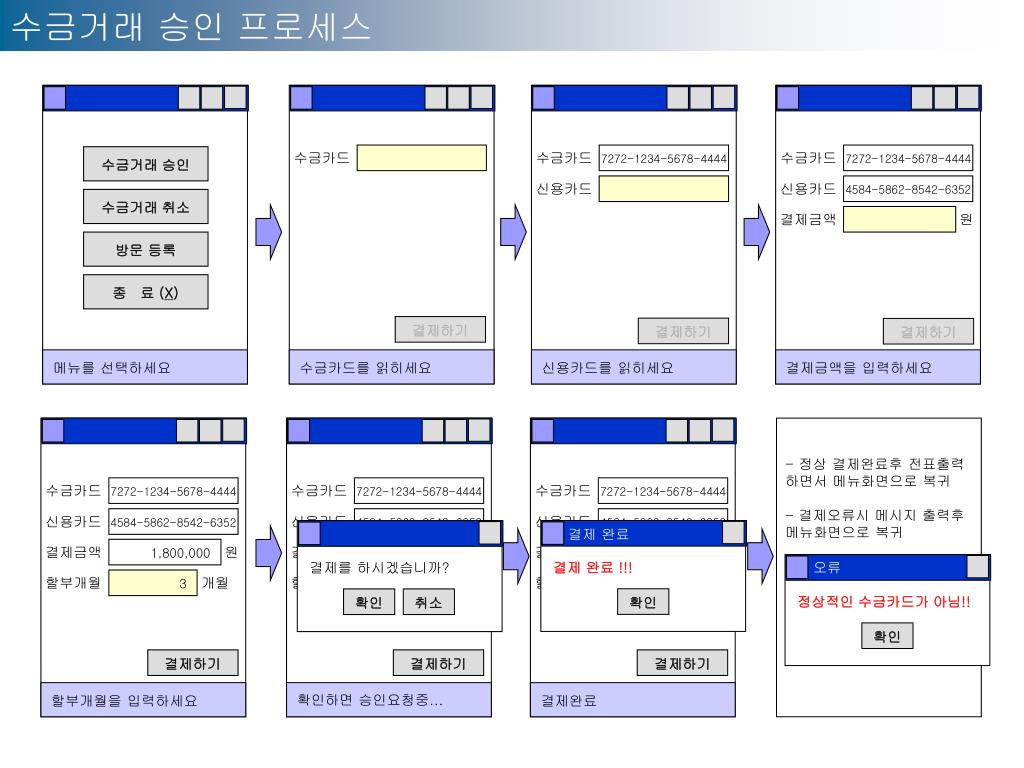Click rightmost gray title button of 메뉴를 선택하세요 window
This screenshot has width=1024, height=768.
pos(235,98)
